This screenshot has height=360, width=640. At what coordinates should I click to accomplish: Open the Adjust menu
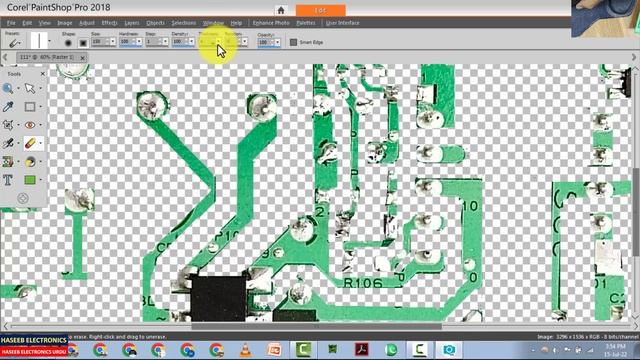(87, 23)
